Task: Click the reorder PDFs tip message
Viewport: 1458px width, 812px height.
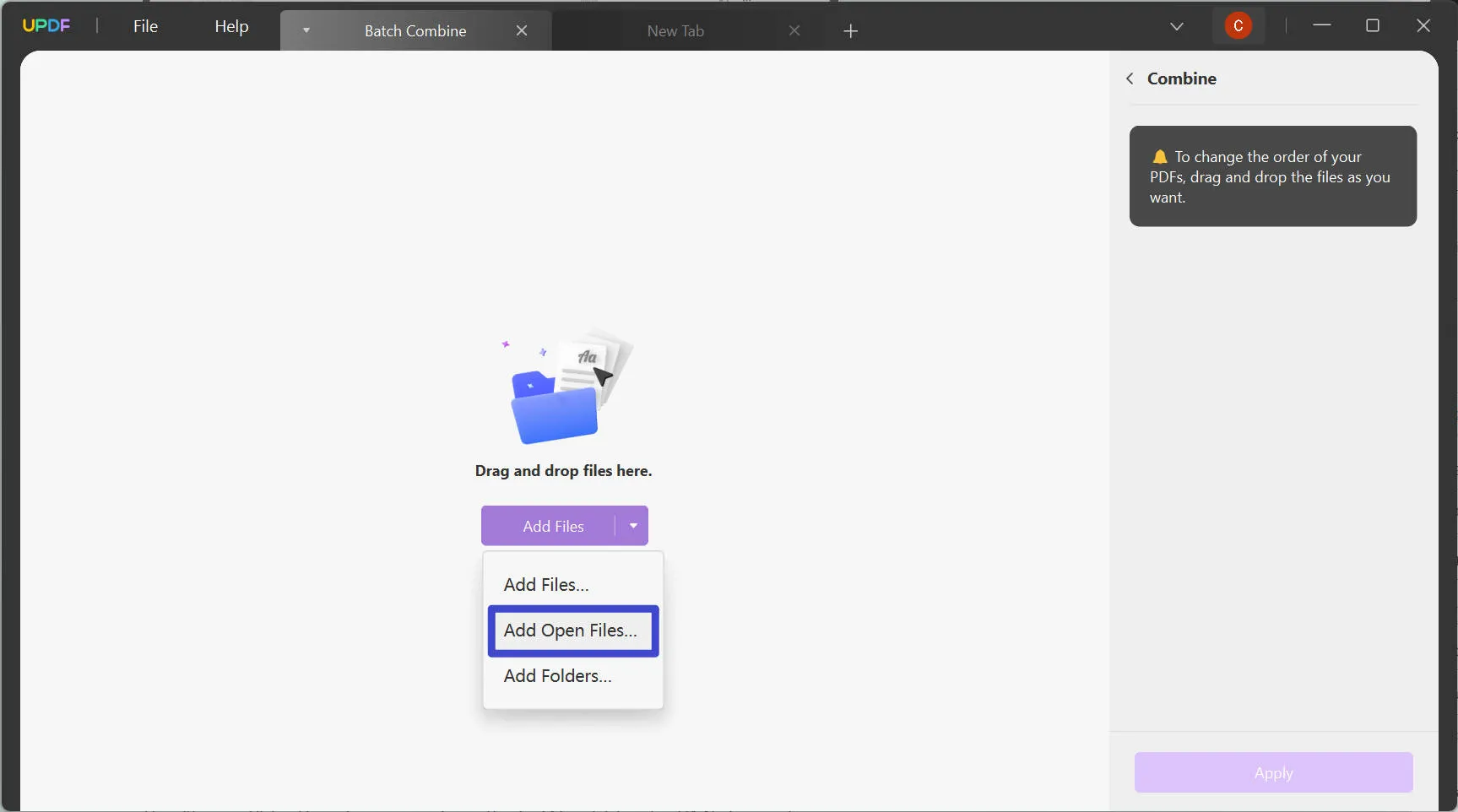Action: (x=1272, y=176)
